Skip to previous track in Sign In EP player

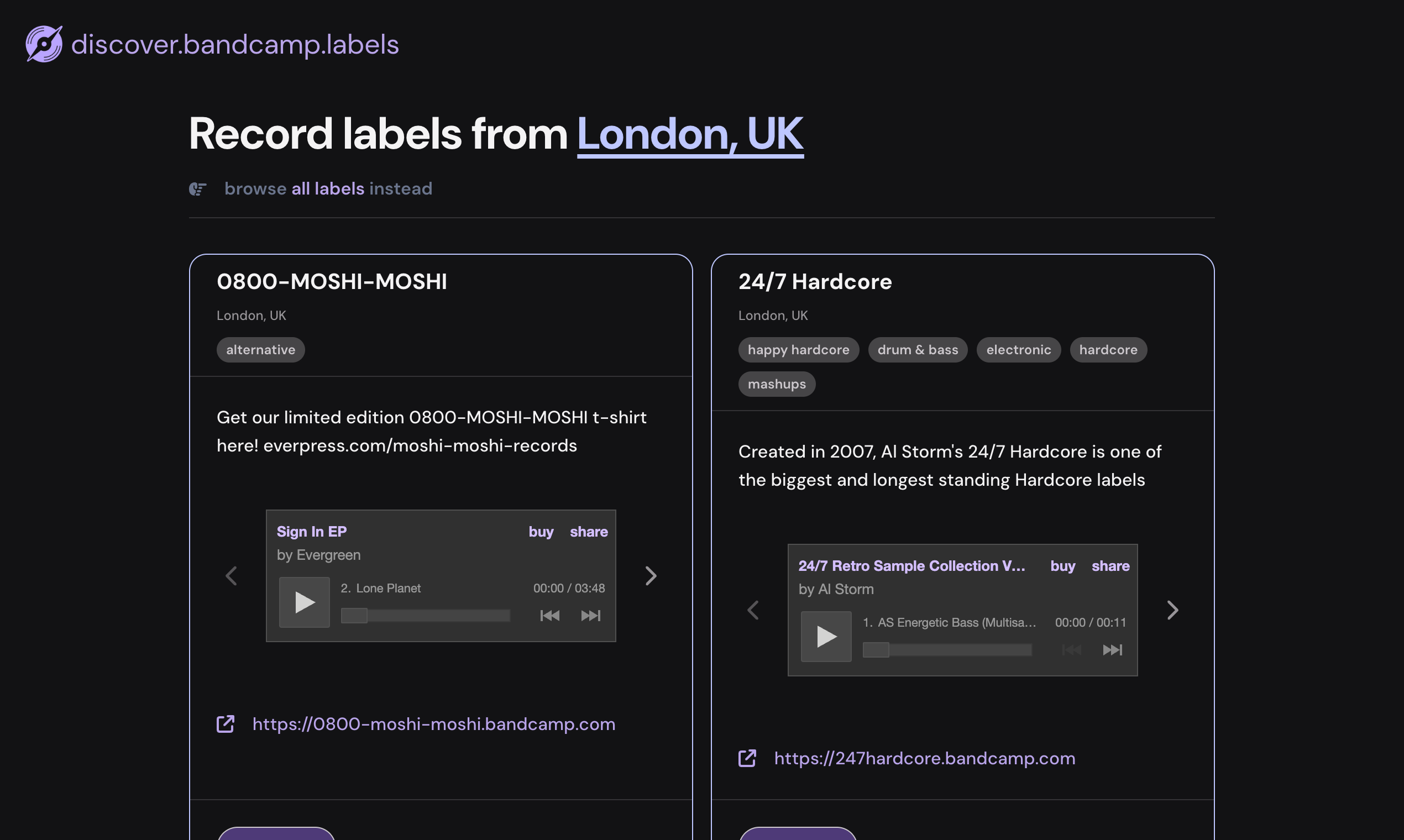(549, 615)
